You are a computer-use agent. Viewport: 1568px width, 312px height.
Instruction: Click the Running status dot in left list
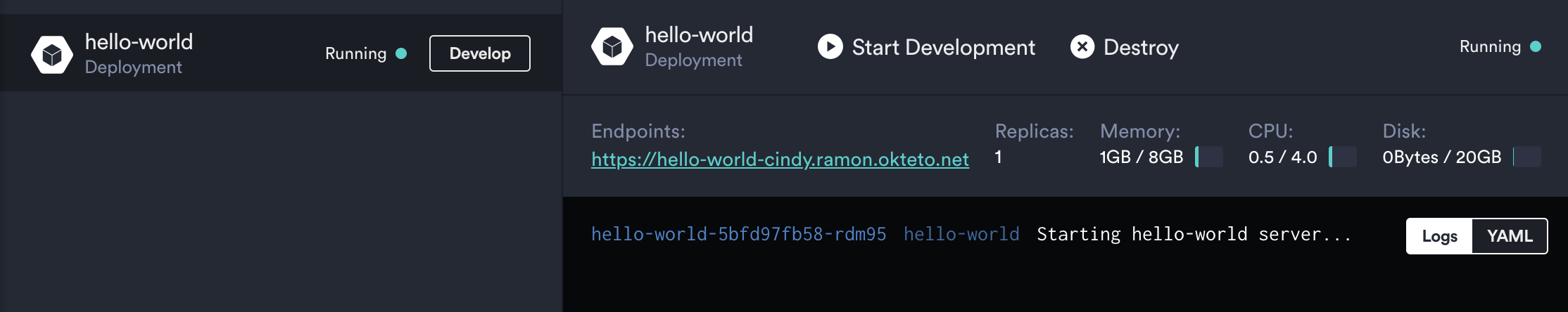tap(401, 53)
